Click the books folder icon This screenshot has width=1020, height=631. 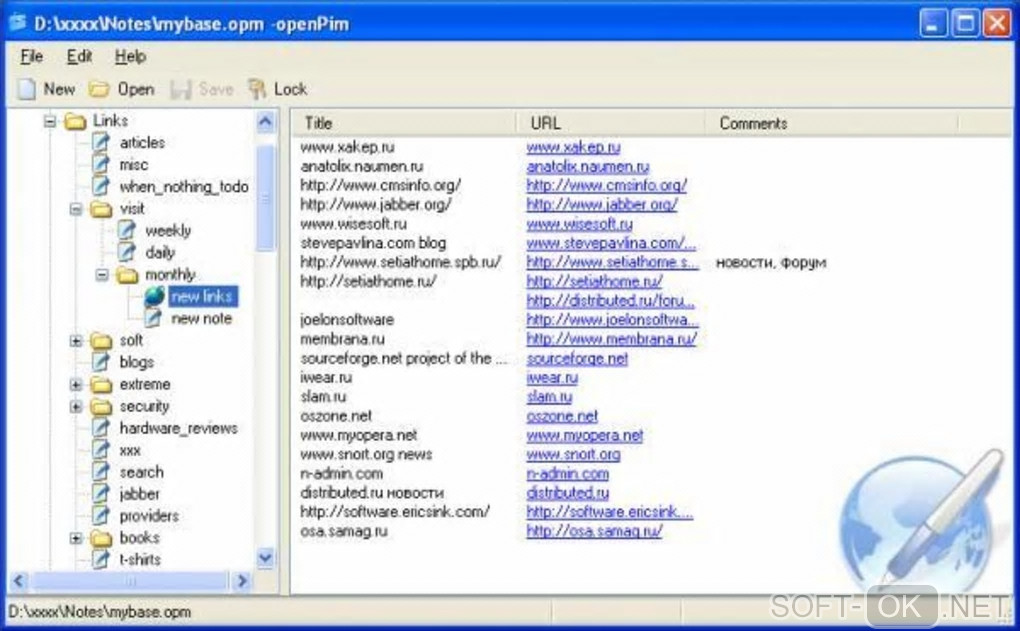[101, 538]
